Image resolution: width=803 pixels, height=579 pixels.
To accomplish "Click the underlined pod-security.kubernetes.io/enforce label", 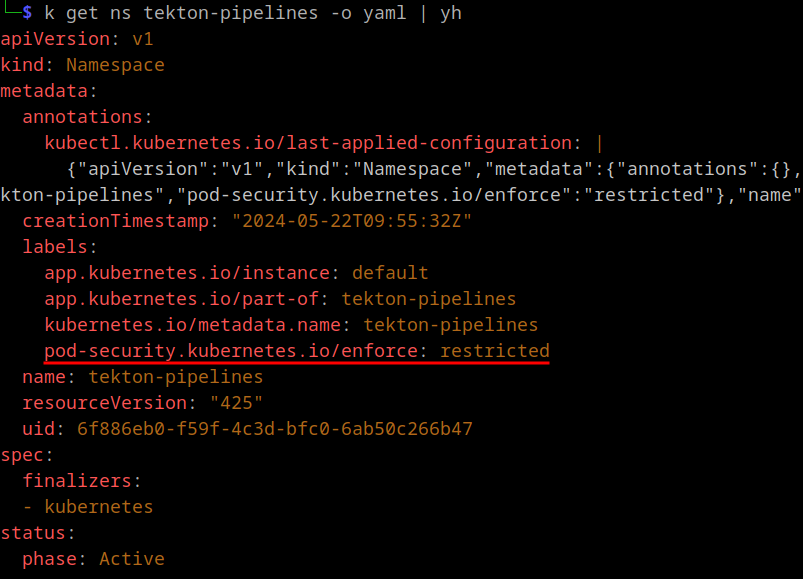I will (x=231, y=351).
